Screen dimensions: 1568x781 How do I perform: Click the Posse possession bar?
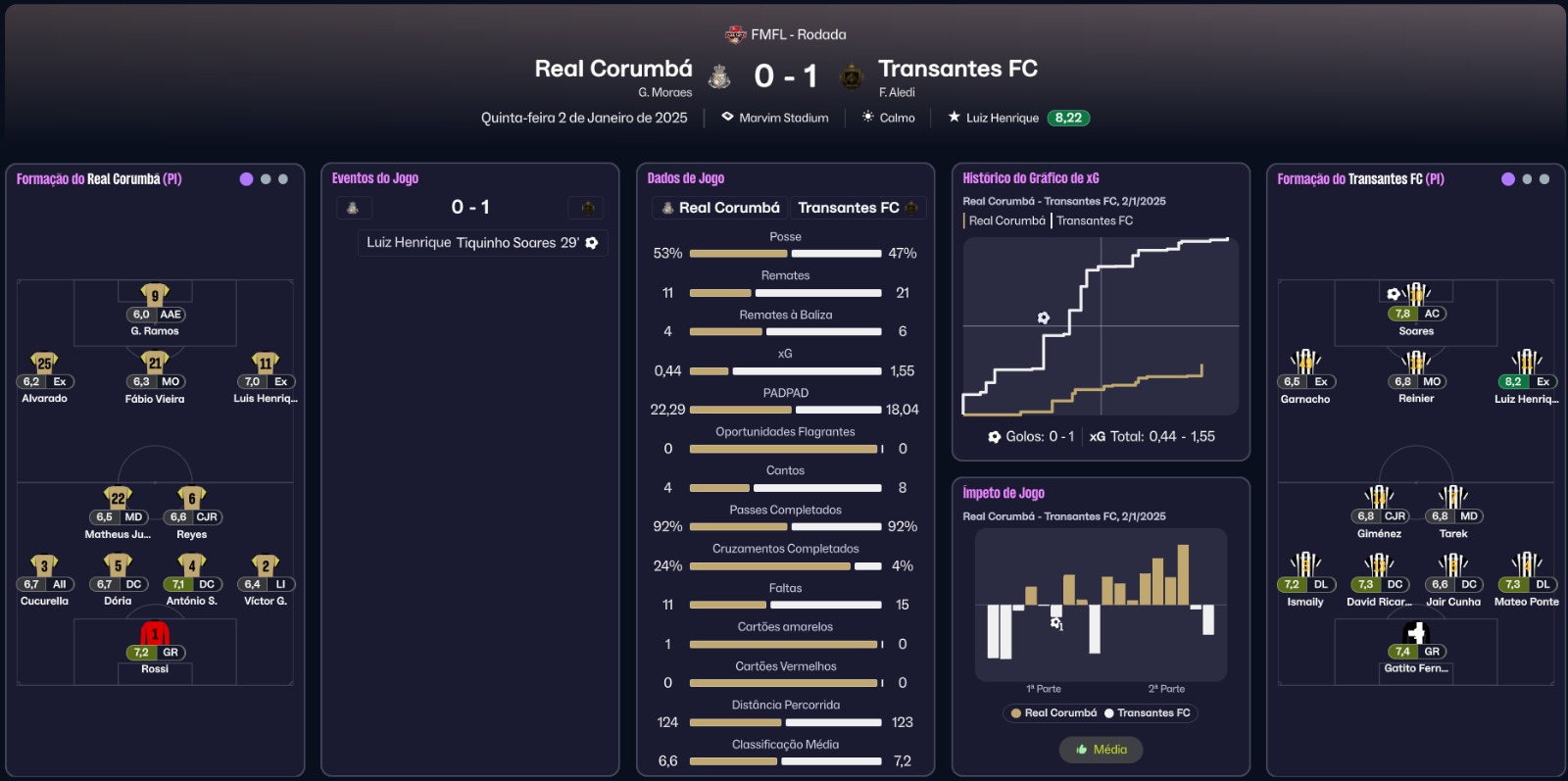[x=785, y=253]
